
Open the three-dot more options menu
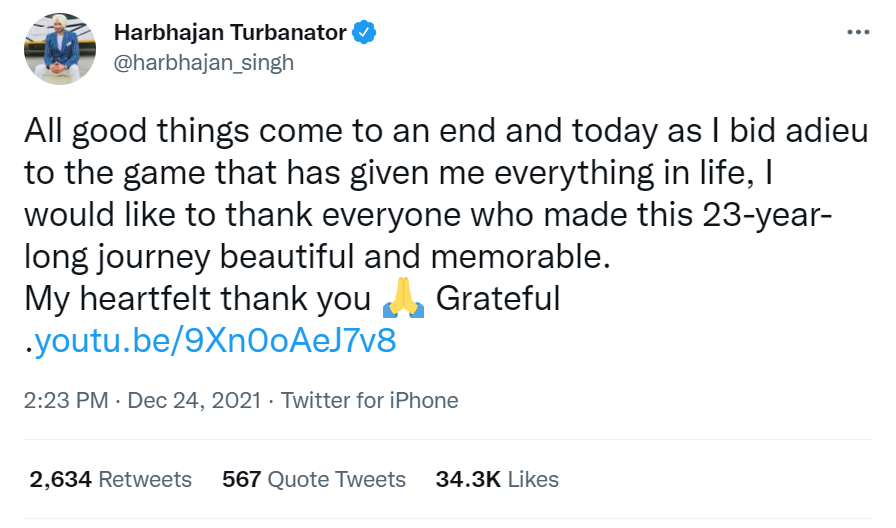tap(858, 32)
